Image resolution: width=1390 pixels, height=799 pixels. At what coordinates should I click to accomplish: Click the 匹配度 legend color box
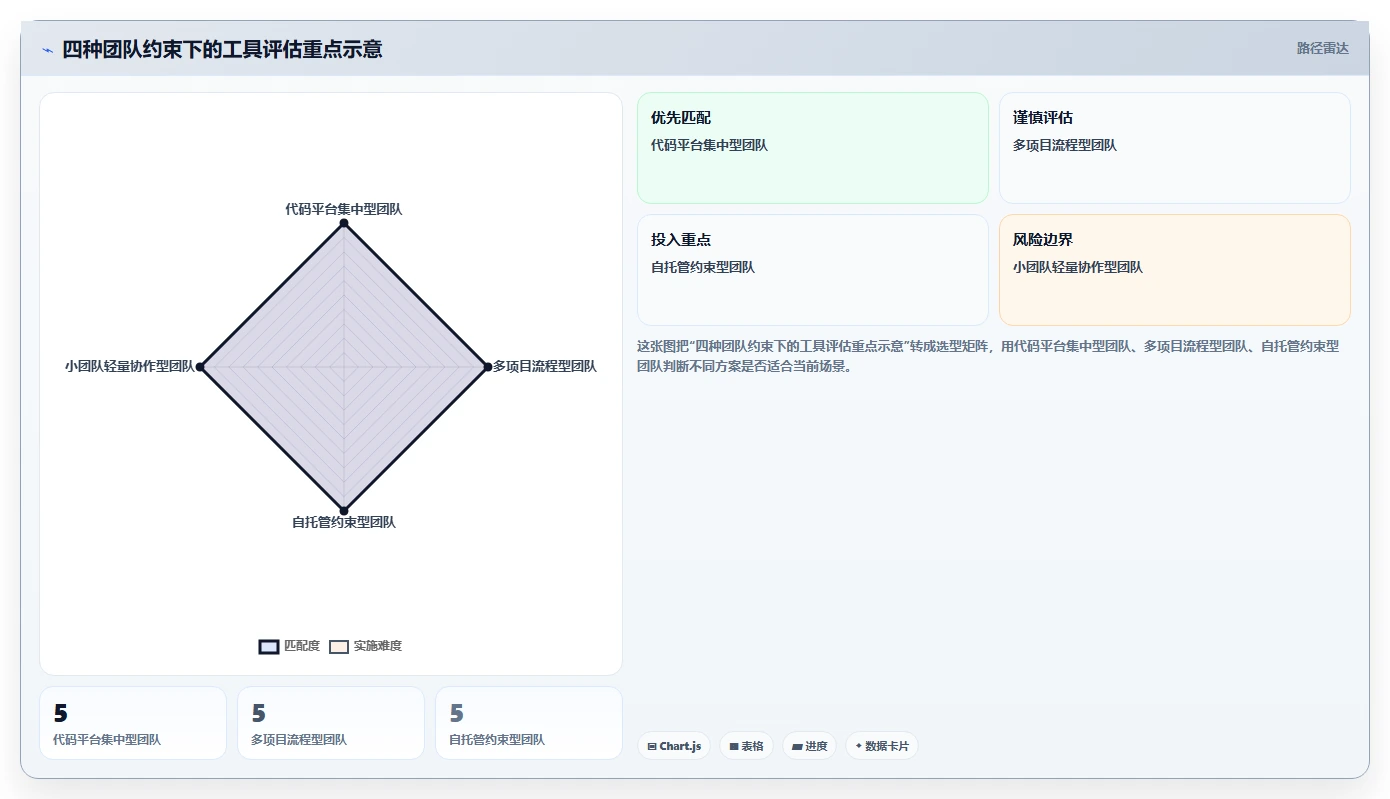click(x=268, y=646)
